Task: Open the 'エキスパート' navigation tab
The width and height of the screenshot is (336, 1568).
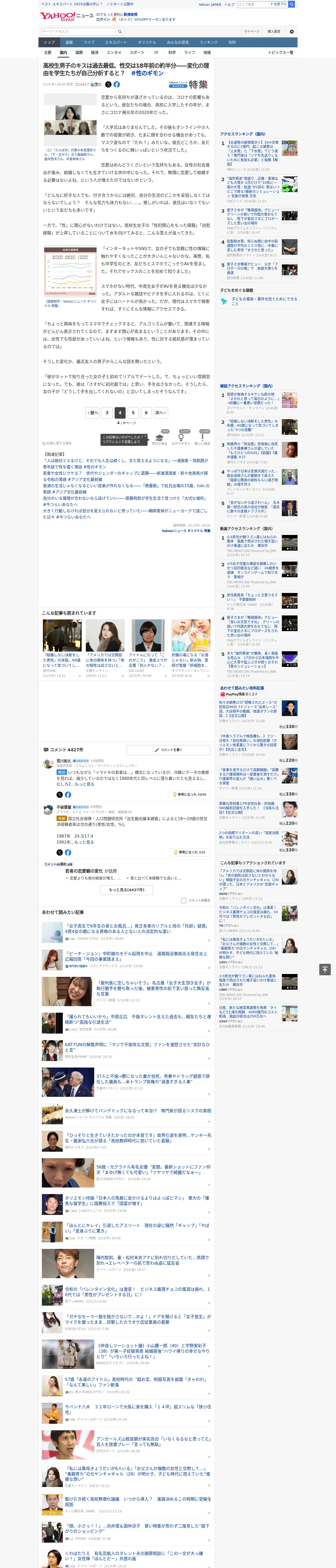Action: pyautogui.click(x=116, y=43)
